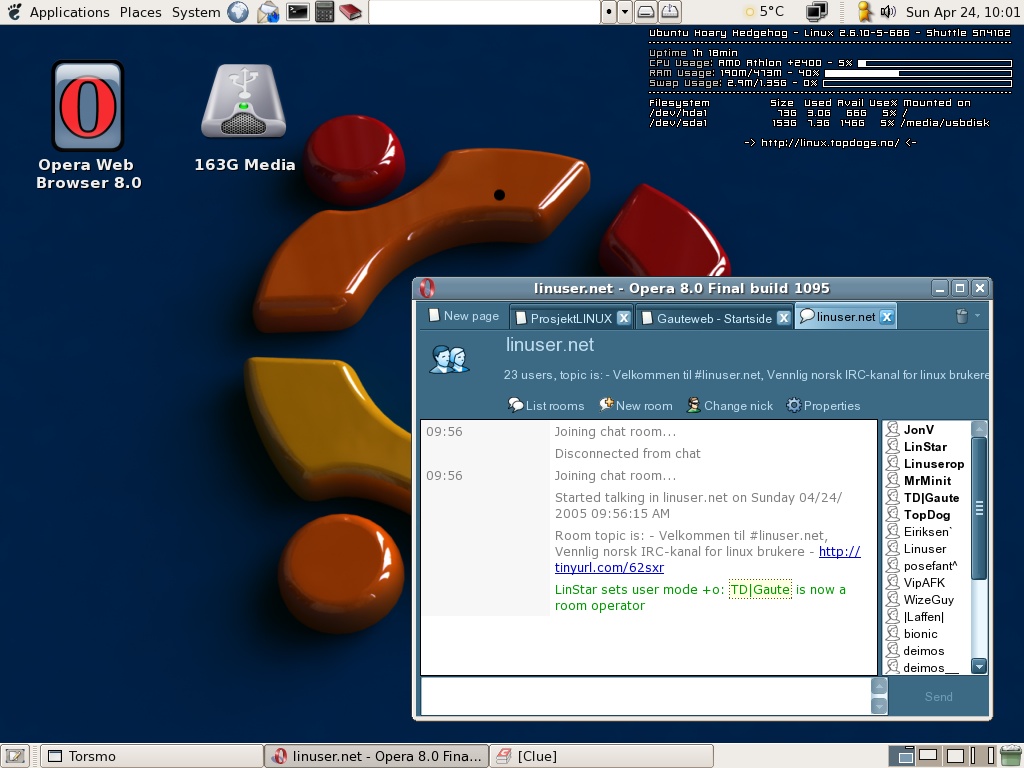The height and width of the screenshot is (768, 1024).
Task: Open the volume control speaker icon
Action: (888, 12)
